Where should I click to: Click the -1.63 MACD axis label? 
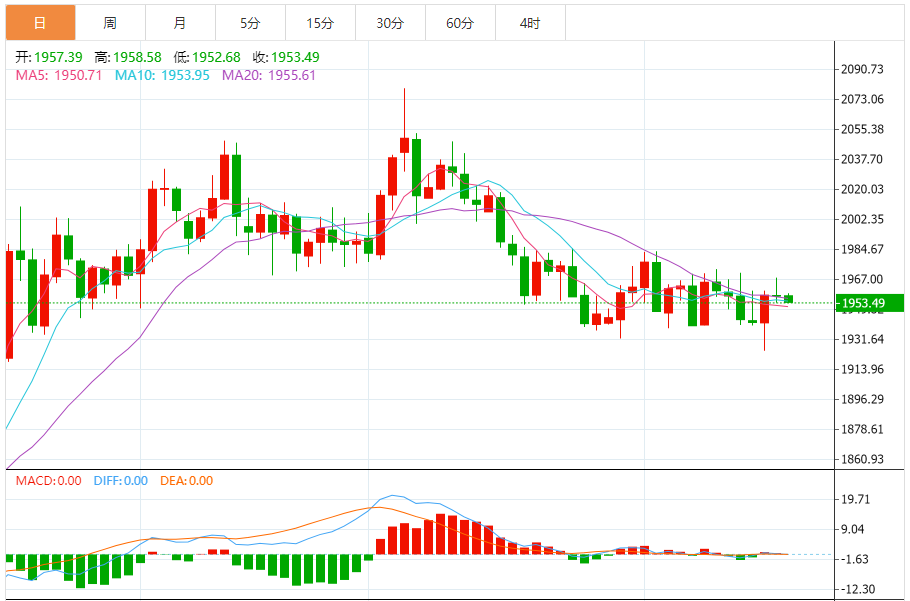854,559
